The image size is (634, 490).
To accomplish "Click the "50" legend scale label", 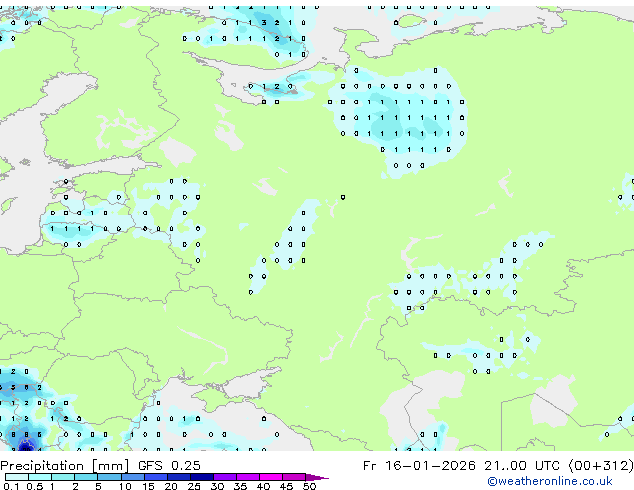I will [309, 486].
